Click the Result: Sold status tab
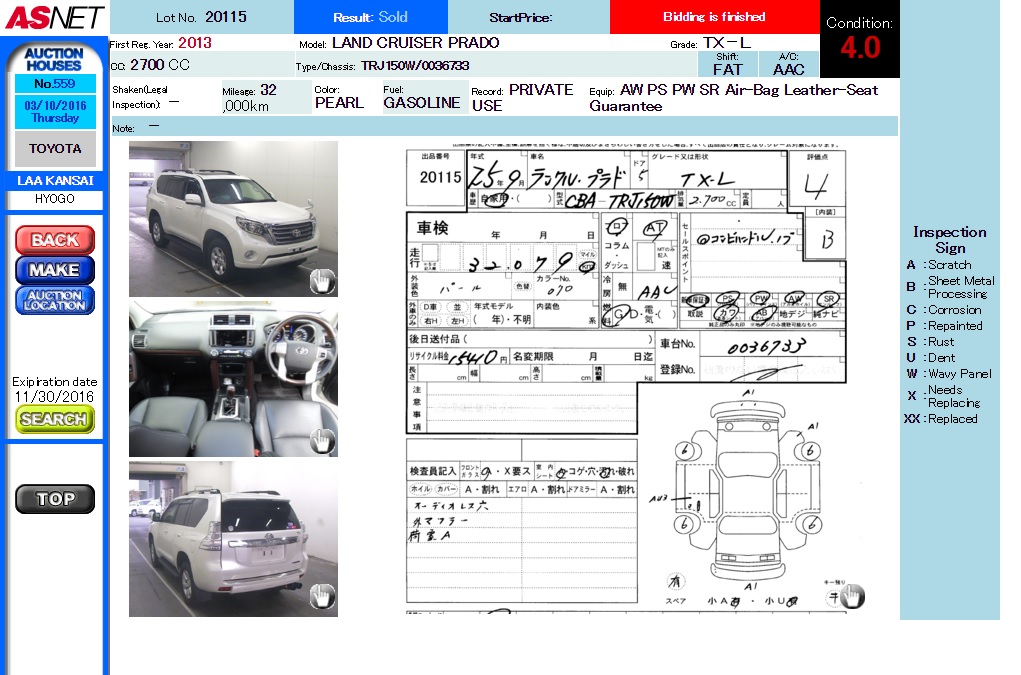This screenshot has height=675, width=1021. coord(370,17)
